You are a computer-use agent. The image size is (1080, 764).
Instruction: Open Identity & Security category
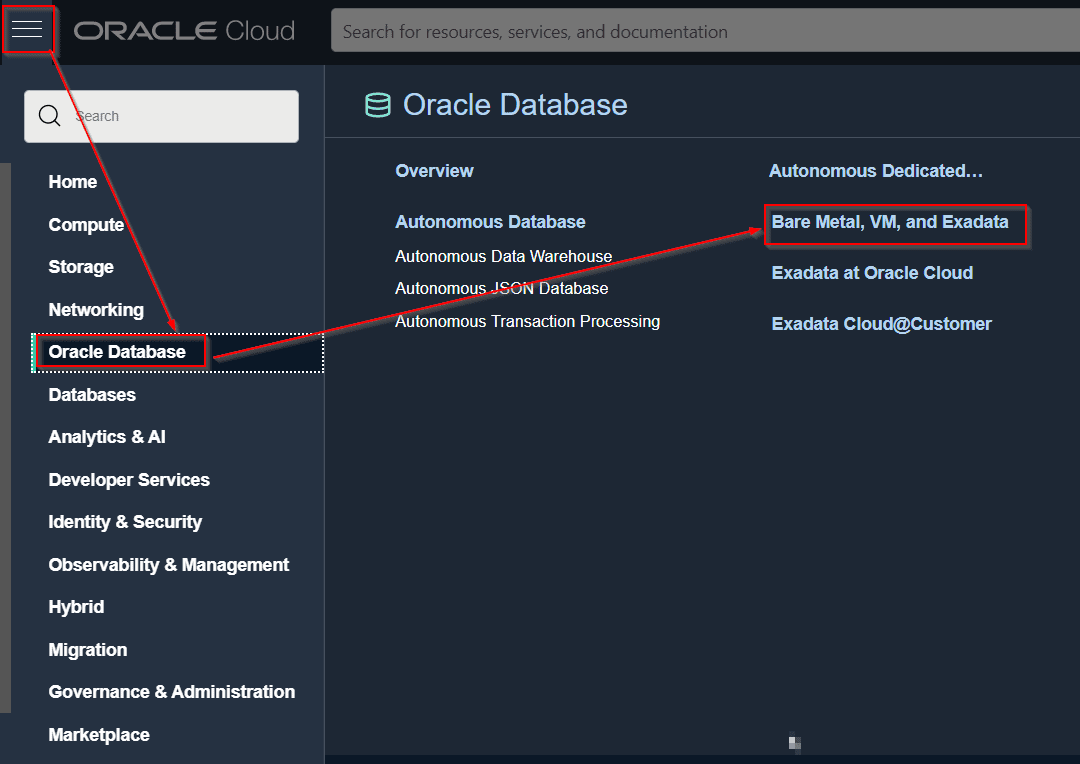[125, 522]
